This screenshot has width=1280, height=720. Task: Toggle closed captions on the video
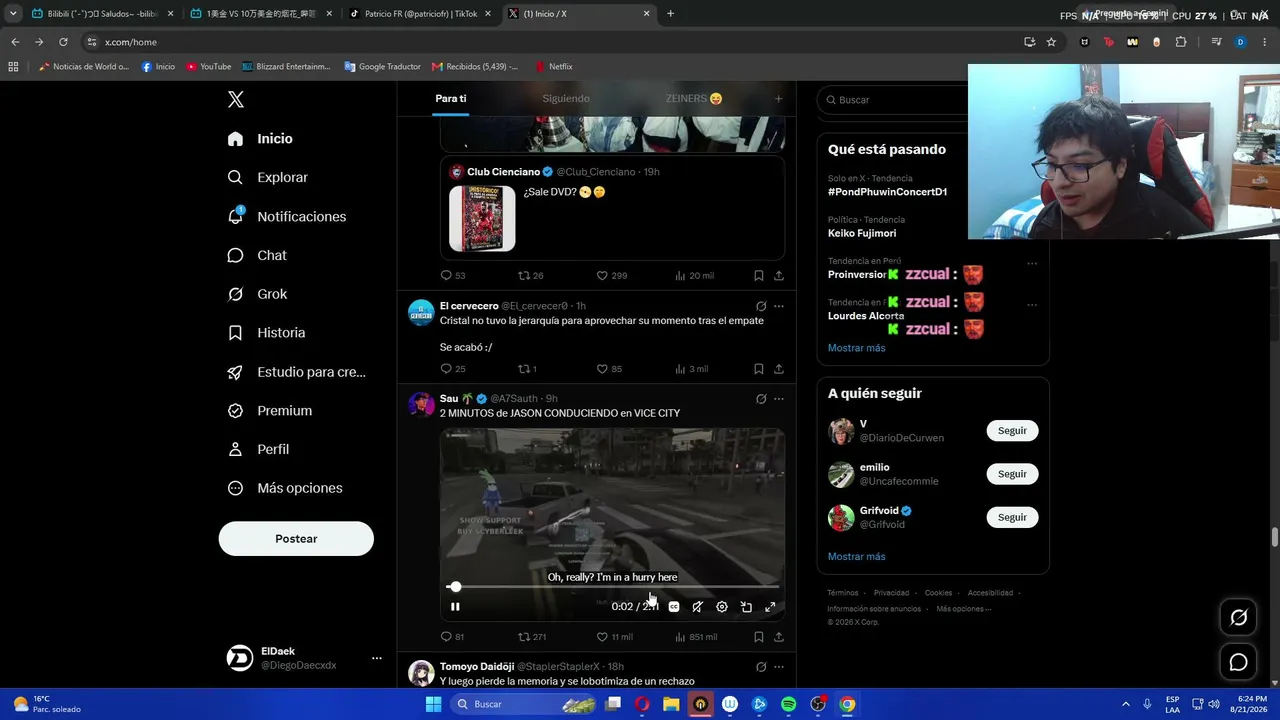click(x=674, y=607)
